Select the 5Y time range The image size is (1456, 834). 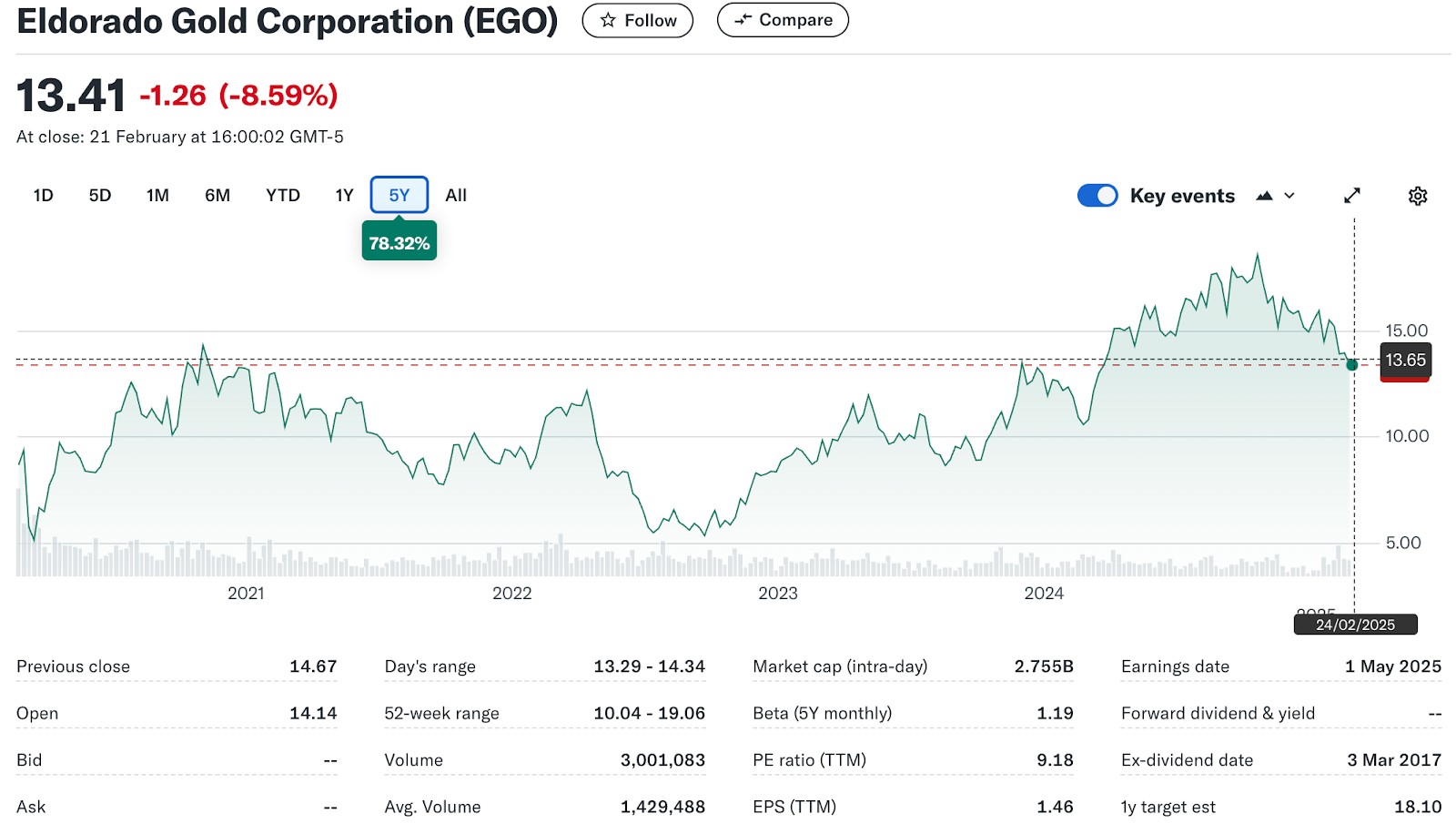[x=399, y=195]
